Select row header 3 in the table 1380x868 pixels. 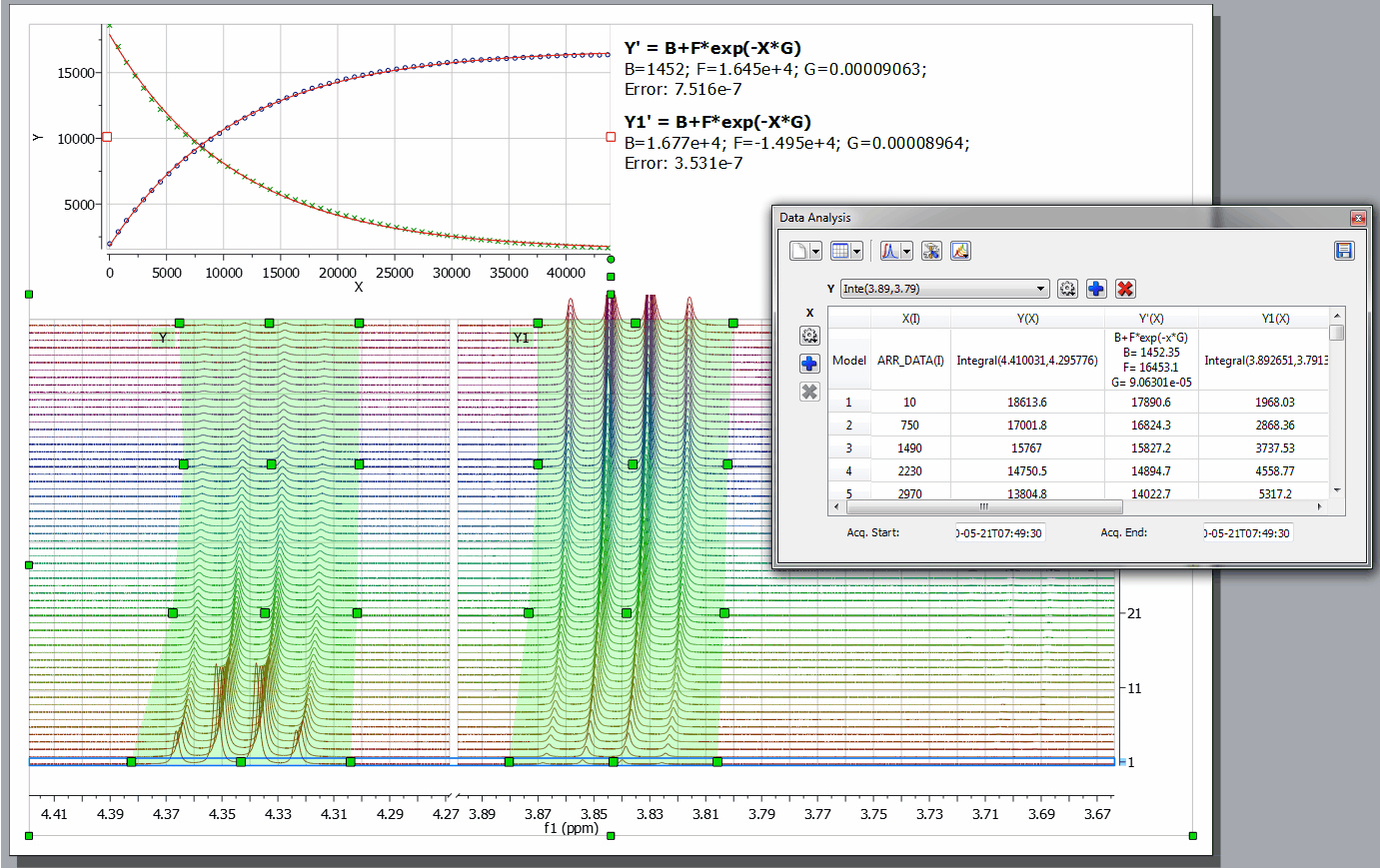click(849, 447)
